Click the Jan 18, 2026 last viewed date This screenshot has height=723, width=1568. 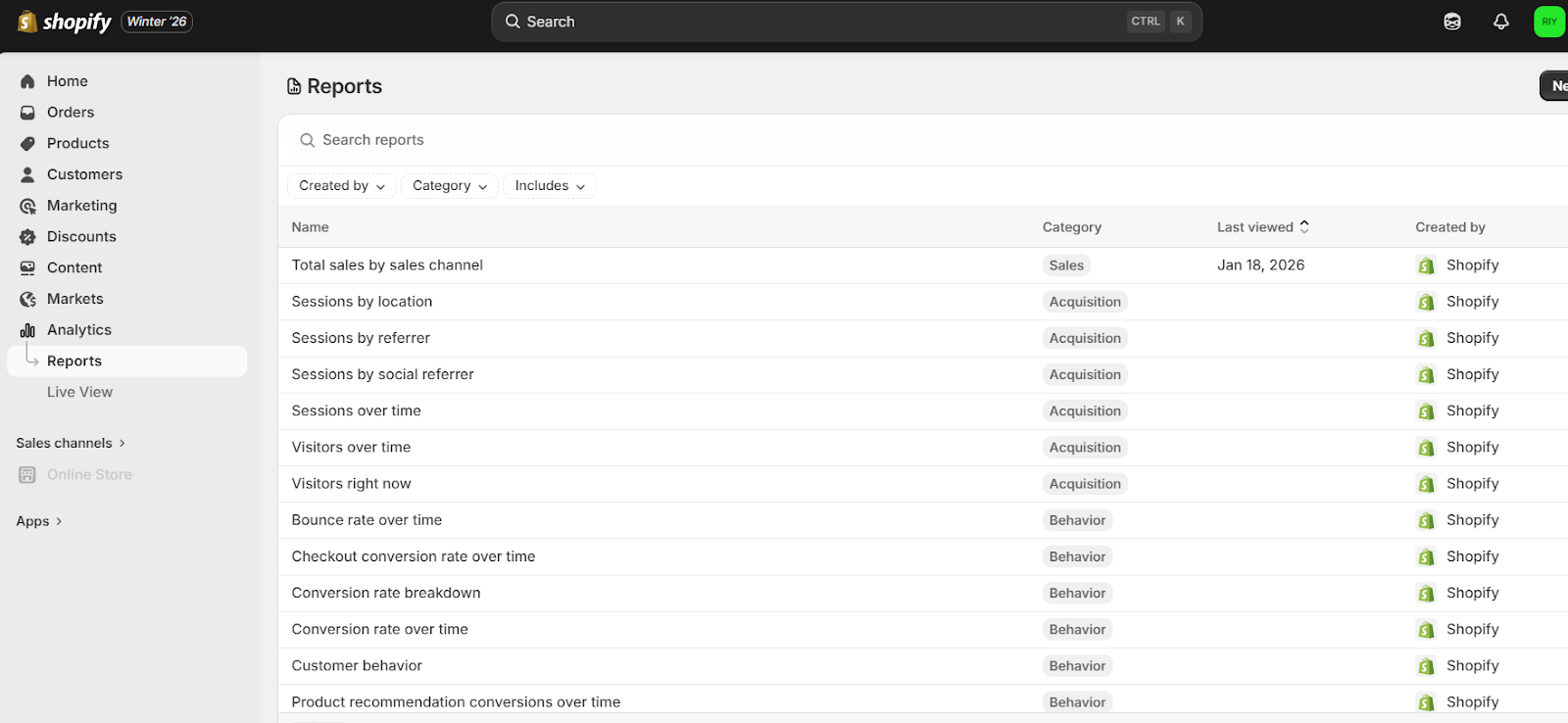pyautogui.click(x=1260, y=265)
